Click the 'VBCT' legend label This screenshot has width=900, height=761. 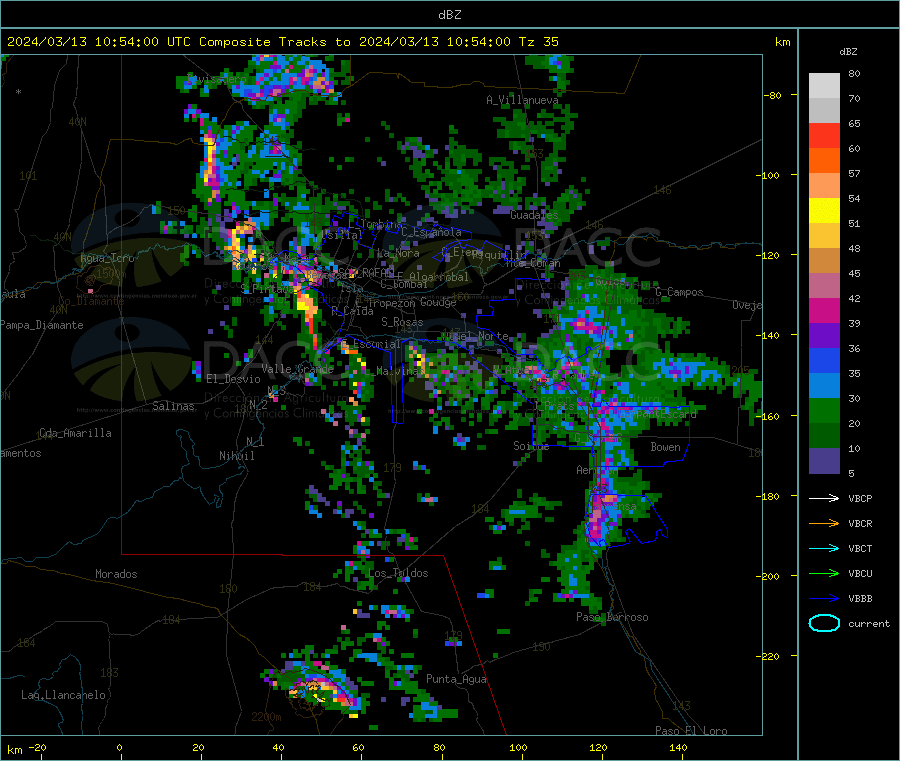tap(860, 548)
